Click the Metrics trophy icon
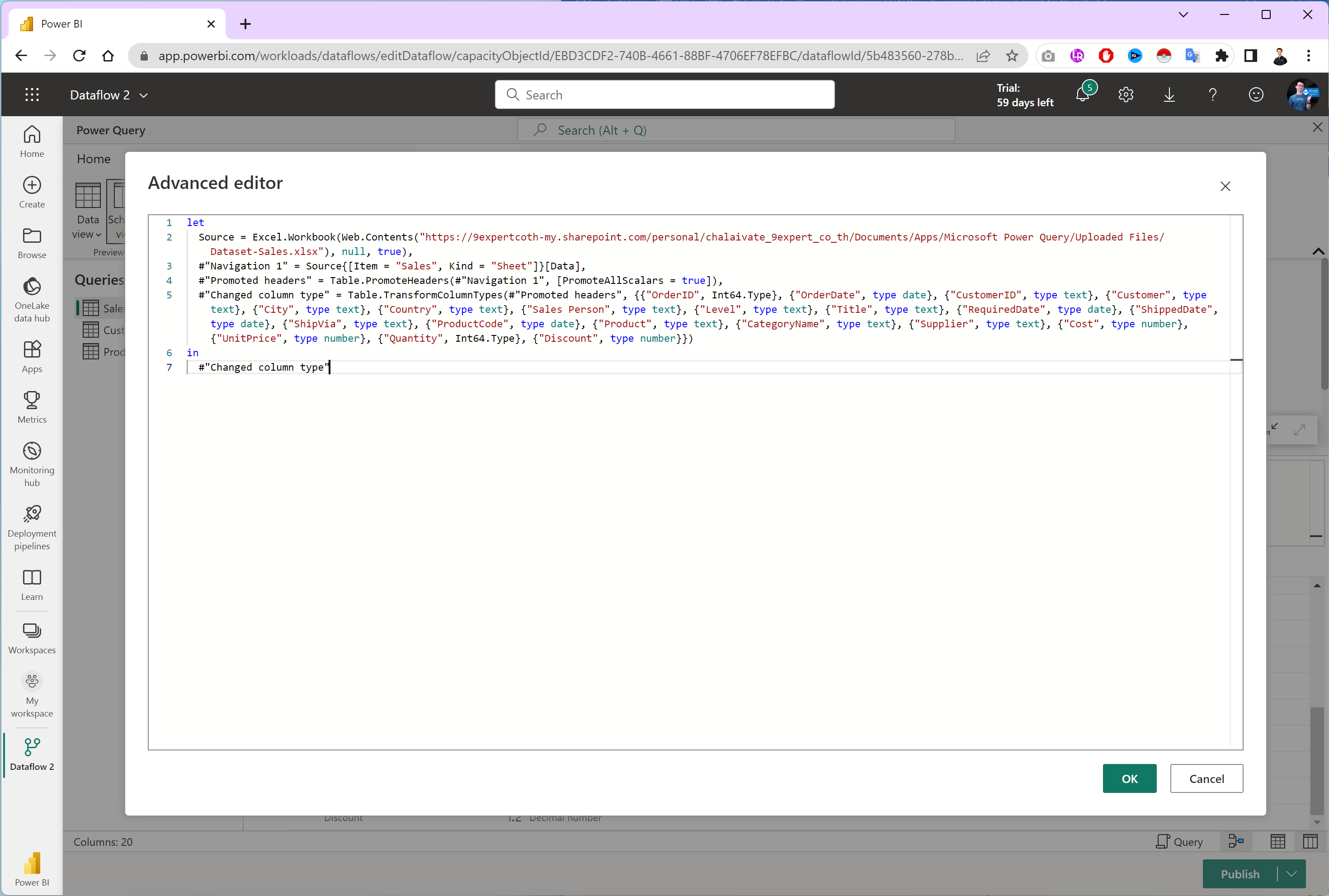 [32, 400]
